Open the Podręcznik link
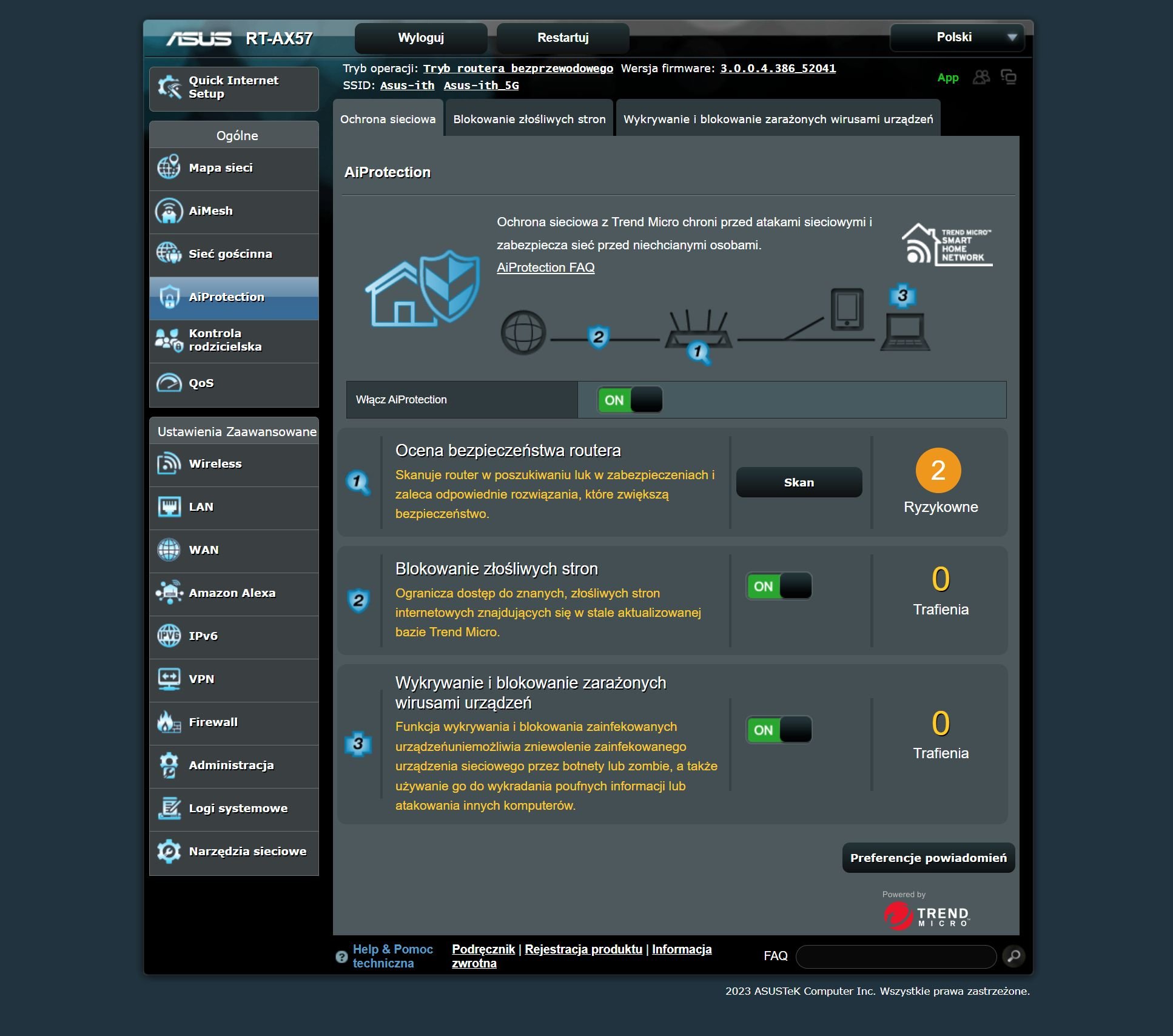The width and height of the screenshot is (1173, 1036). [x=483, y=949]
